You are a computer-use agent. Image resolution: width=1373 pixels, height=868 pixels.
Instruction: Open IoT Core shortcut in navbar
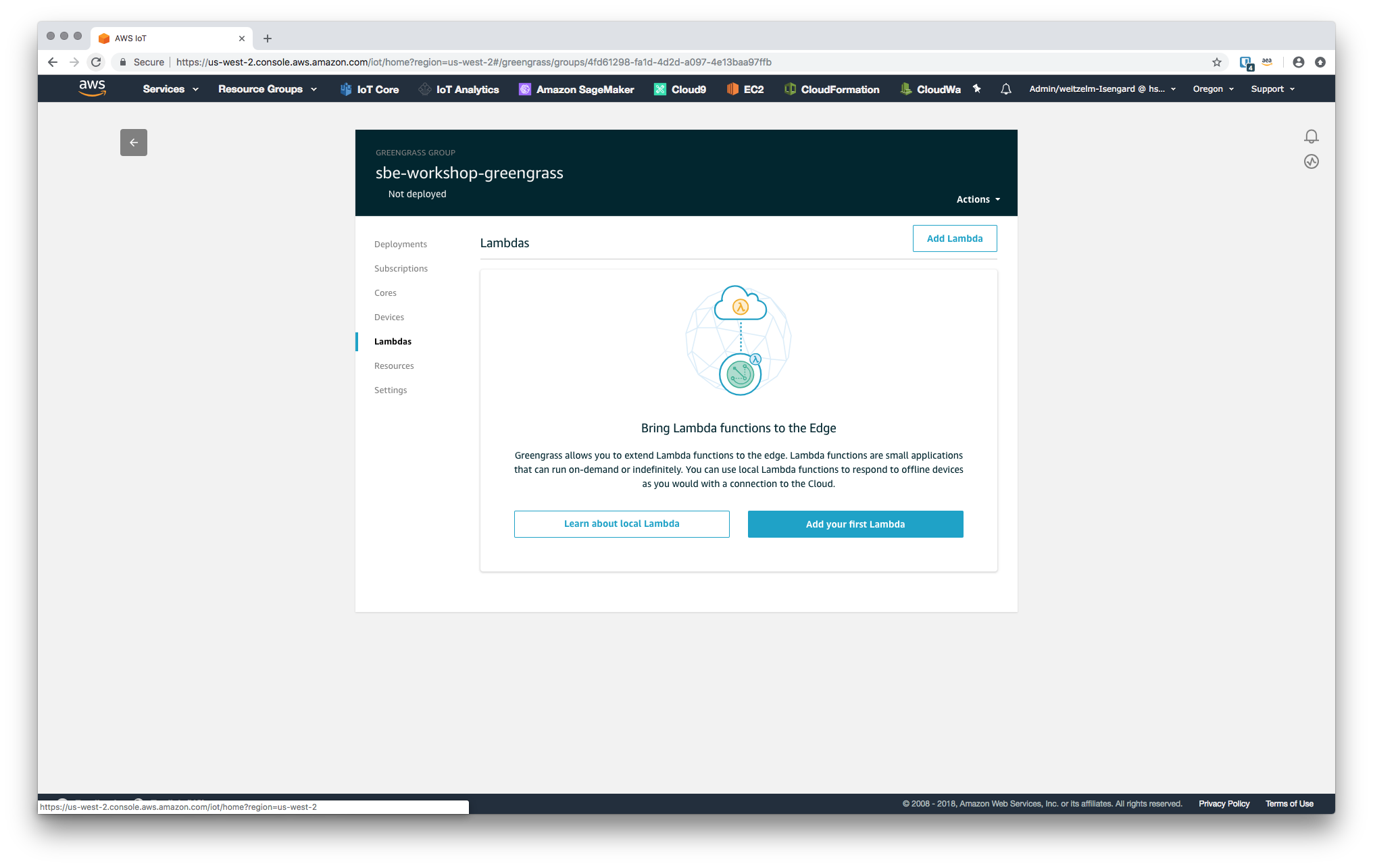point(370,89)
